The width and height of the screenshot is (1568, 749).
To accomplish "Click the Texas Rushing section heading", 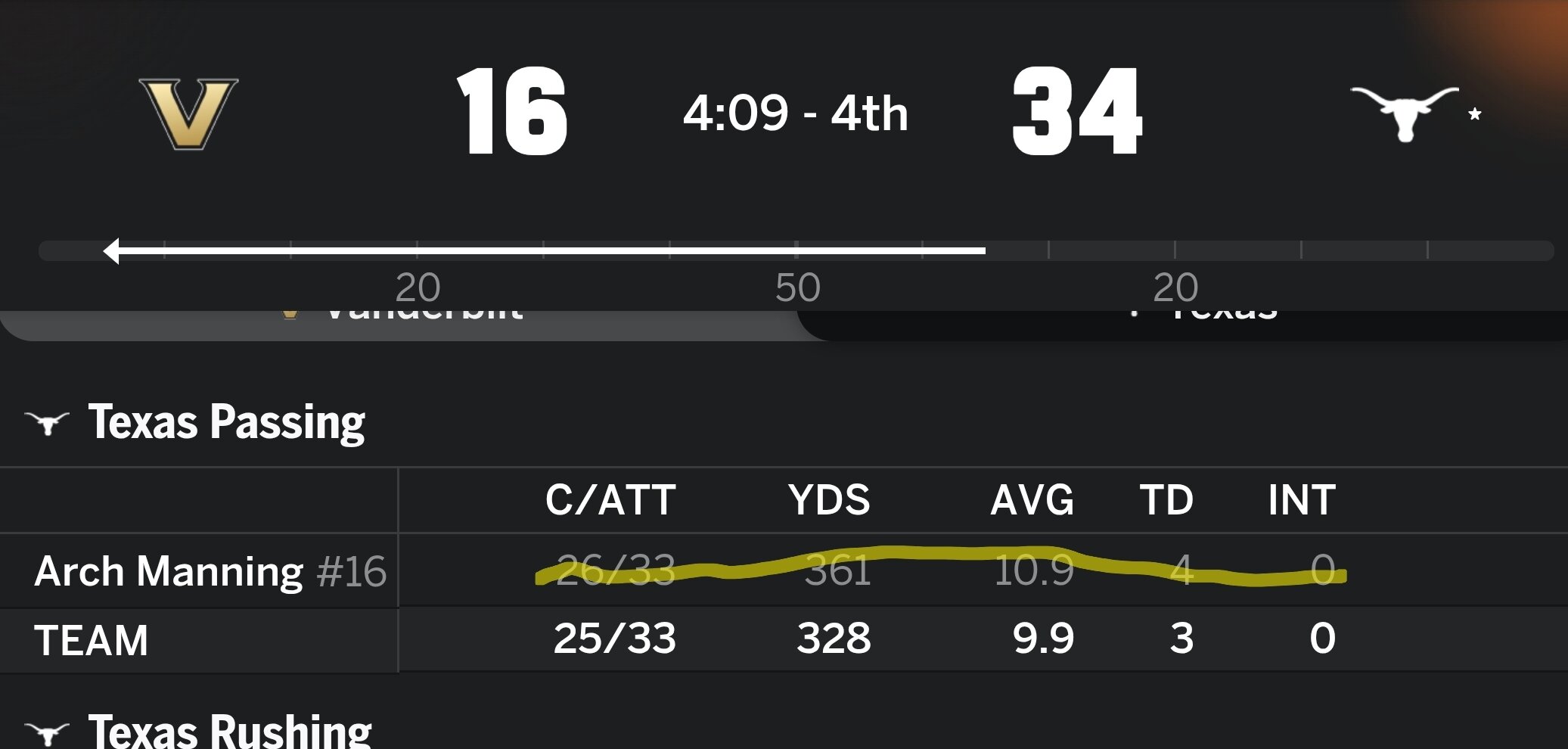I will click(x=229, y=731).
